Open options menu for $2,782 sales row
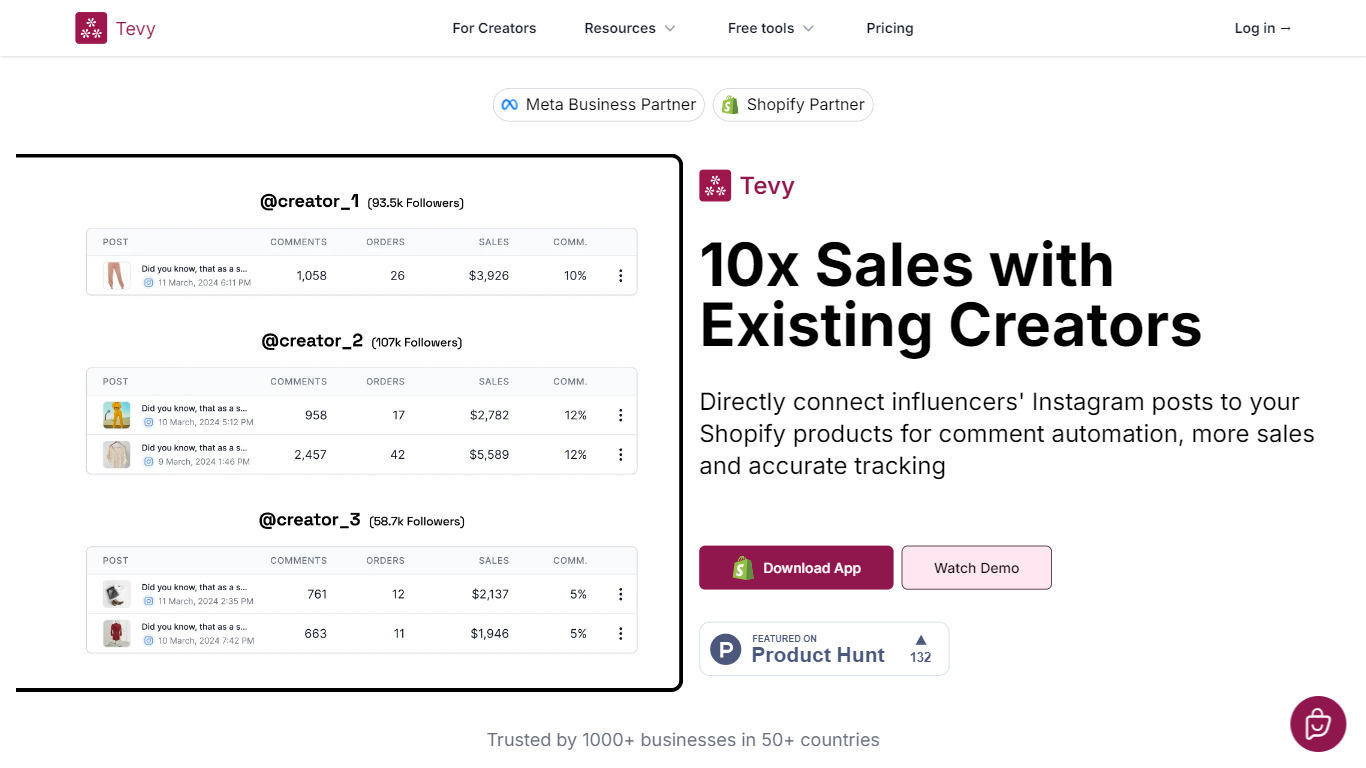 [x=620, y=415]
